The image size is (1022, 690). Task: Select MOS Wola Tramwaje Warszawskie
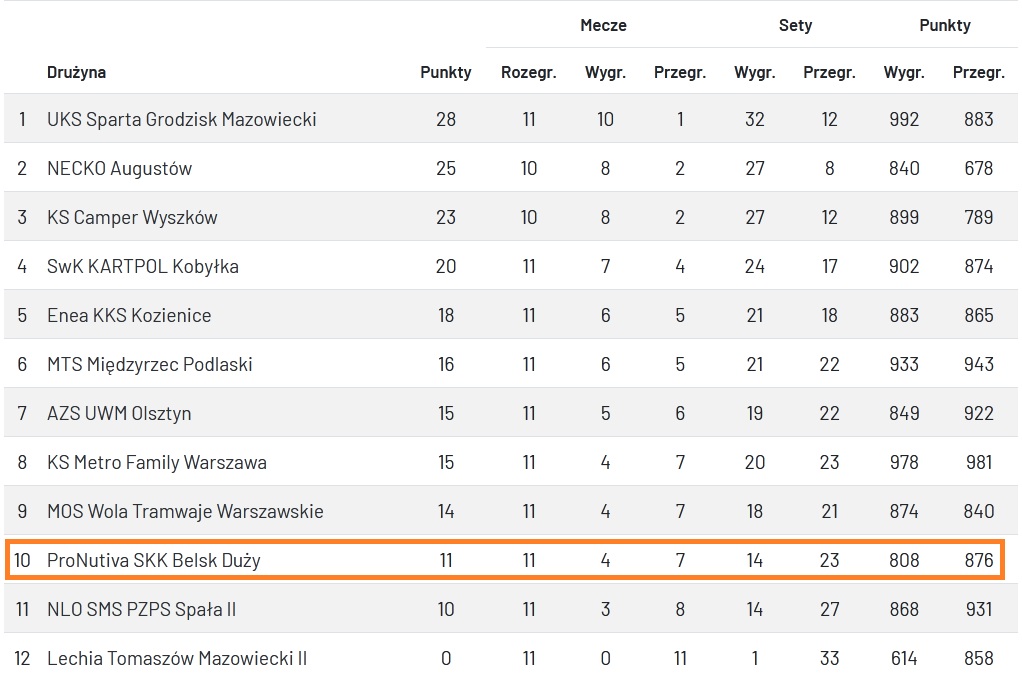point(185,511)
